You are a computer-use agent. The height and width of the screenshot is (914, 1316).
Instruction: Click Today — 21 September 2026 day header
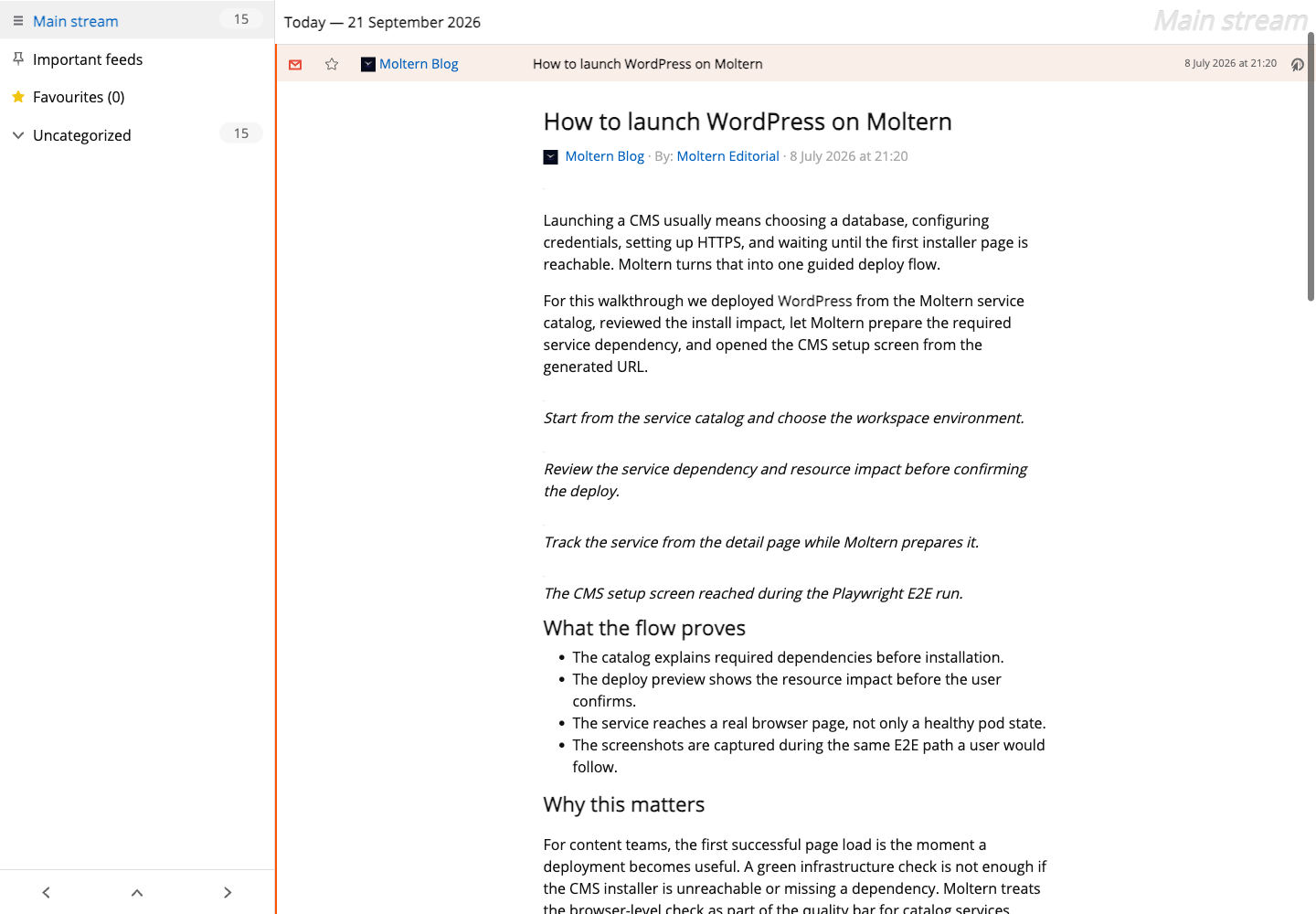click(382, 22)
